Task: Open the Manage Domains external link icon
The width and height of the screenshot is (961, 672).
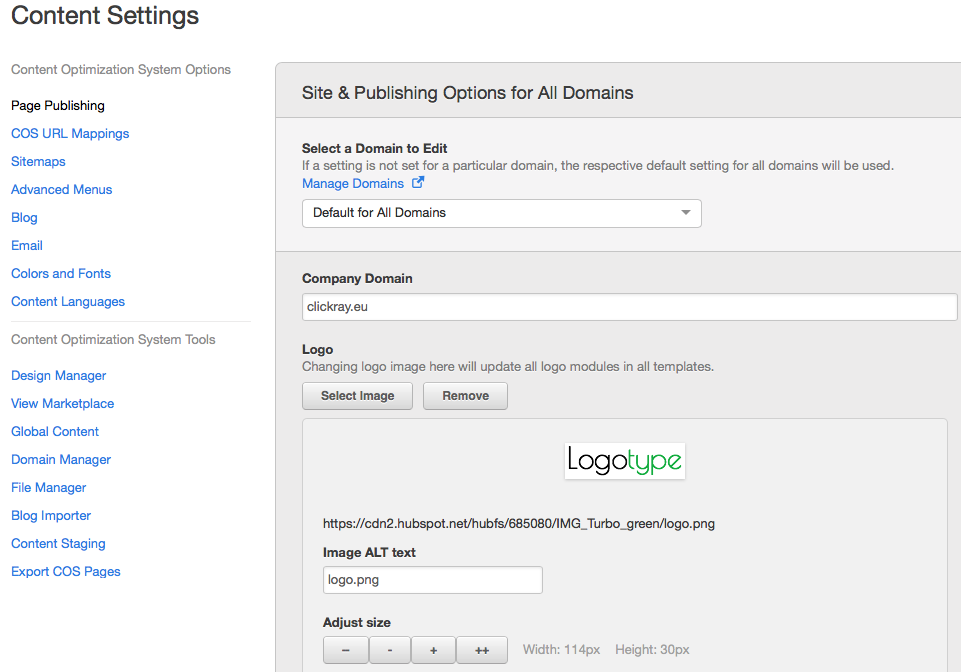Action: (x=417, y=183)
